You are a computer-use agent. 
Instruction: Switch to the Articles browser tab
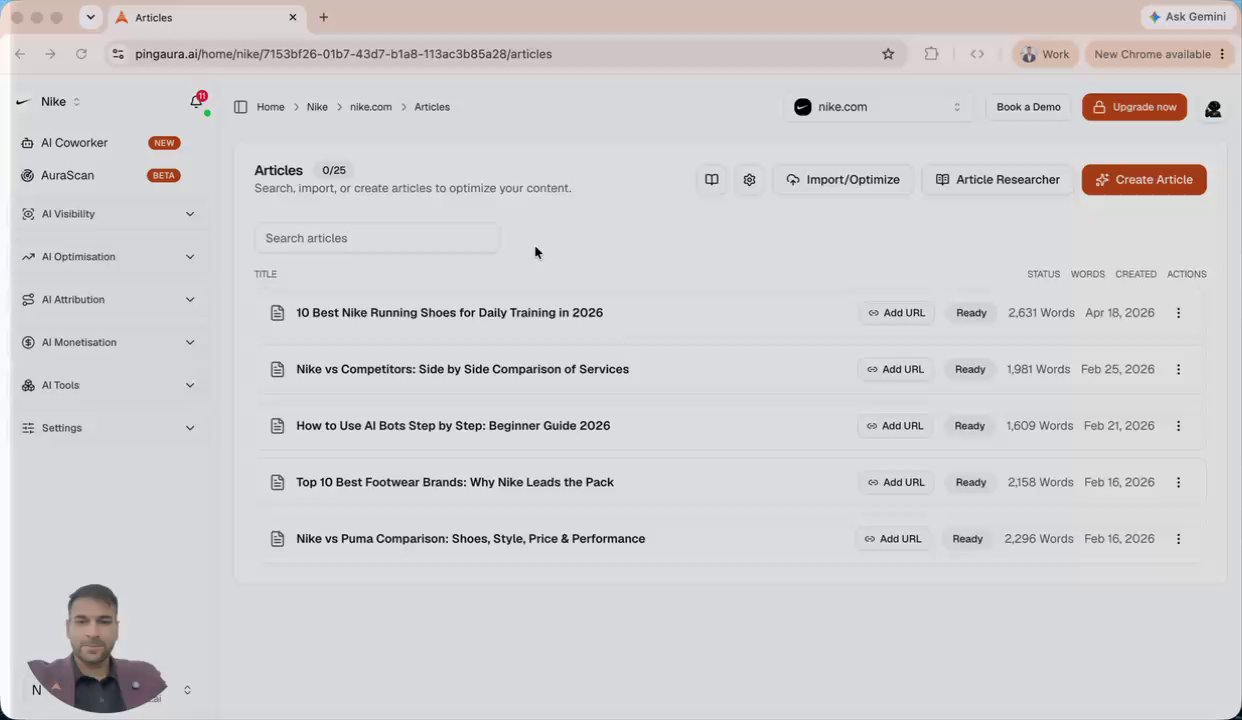206,17
